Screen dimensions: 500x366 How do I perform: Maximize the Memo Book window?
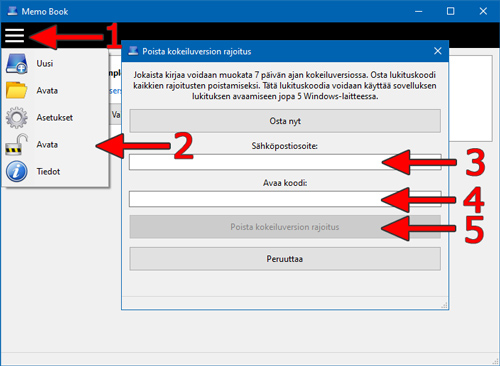point(450,11)
